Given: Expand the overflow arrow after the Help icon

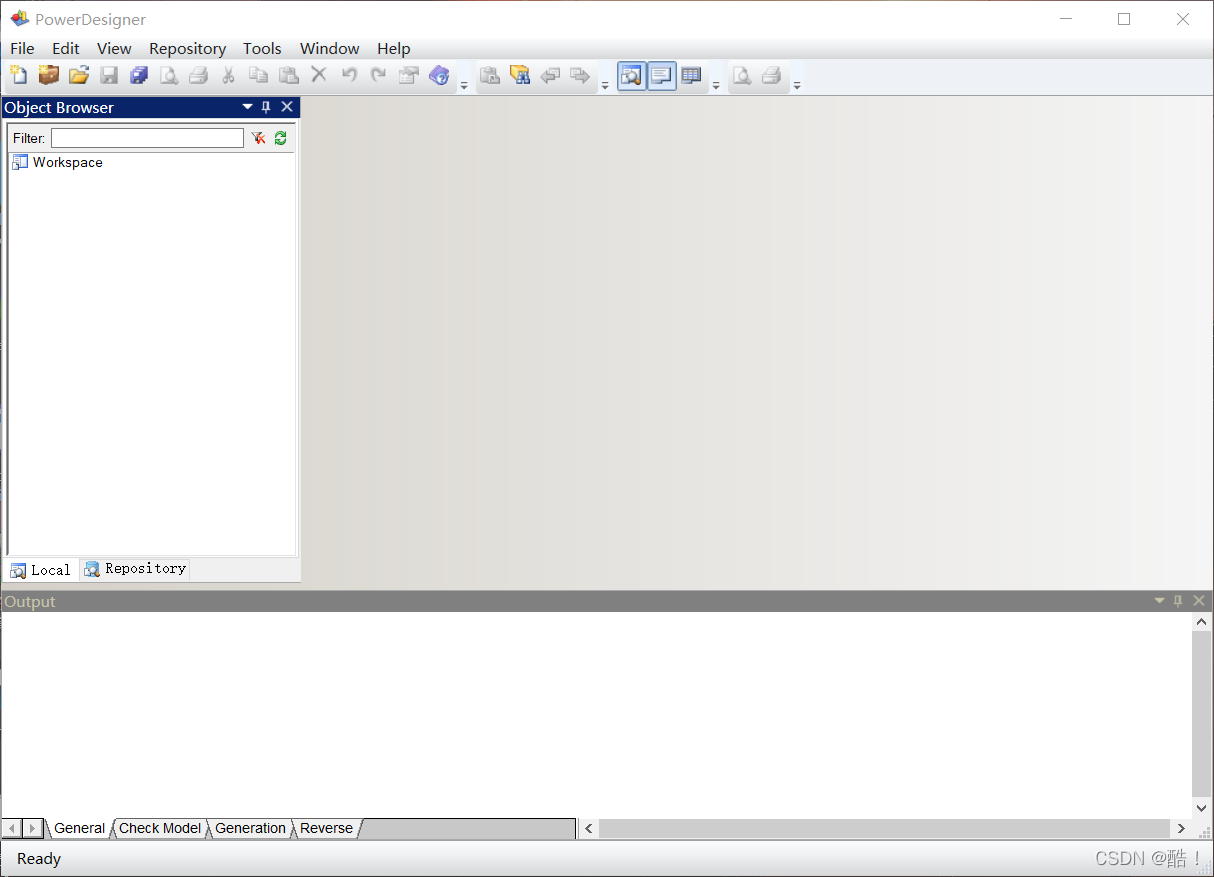Looking at the screenshot, I should [x=464, y=84].
